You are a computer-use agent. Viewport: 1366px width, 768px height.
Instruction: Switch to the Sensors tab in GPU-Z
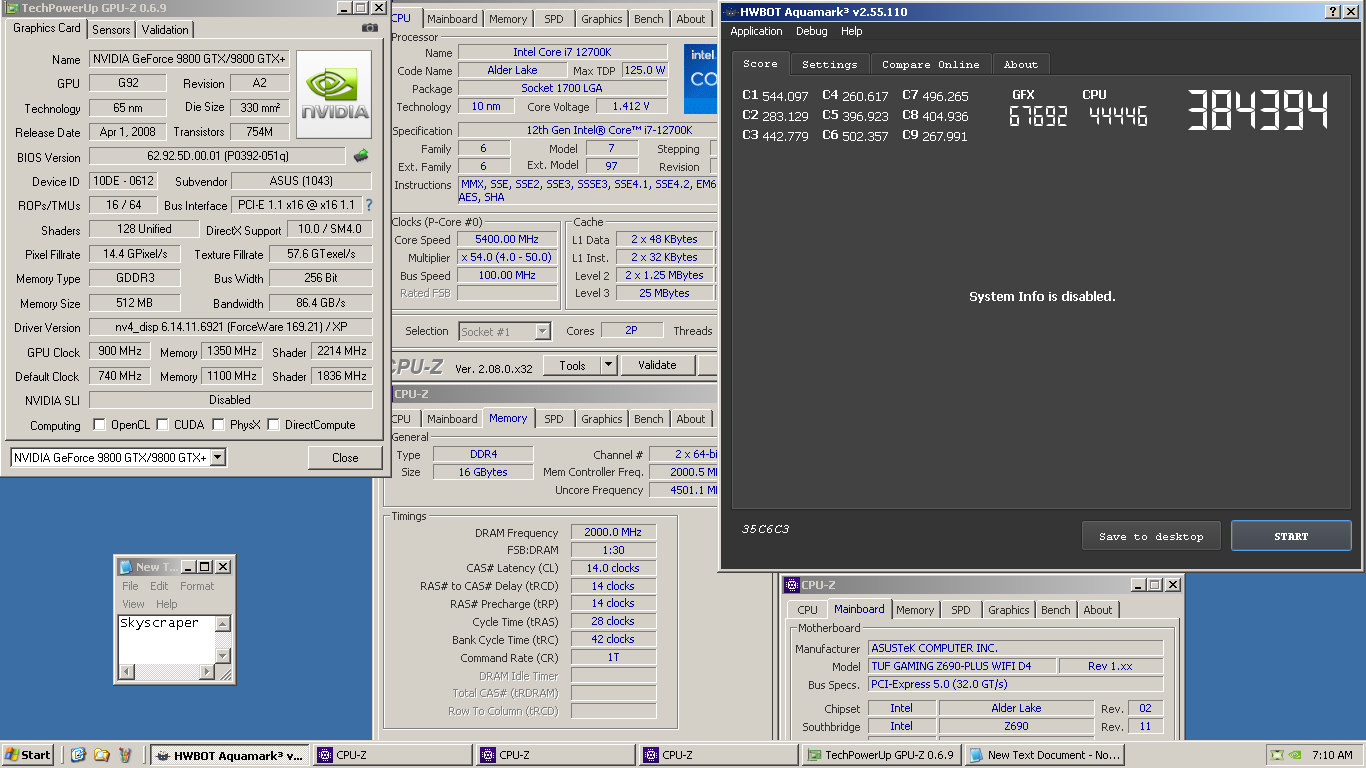point(111,30)
